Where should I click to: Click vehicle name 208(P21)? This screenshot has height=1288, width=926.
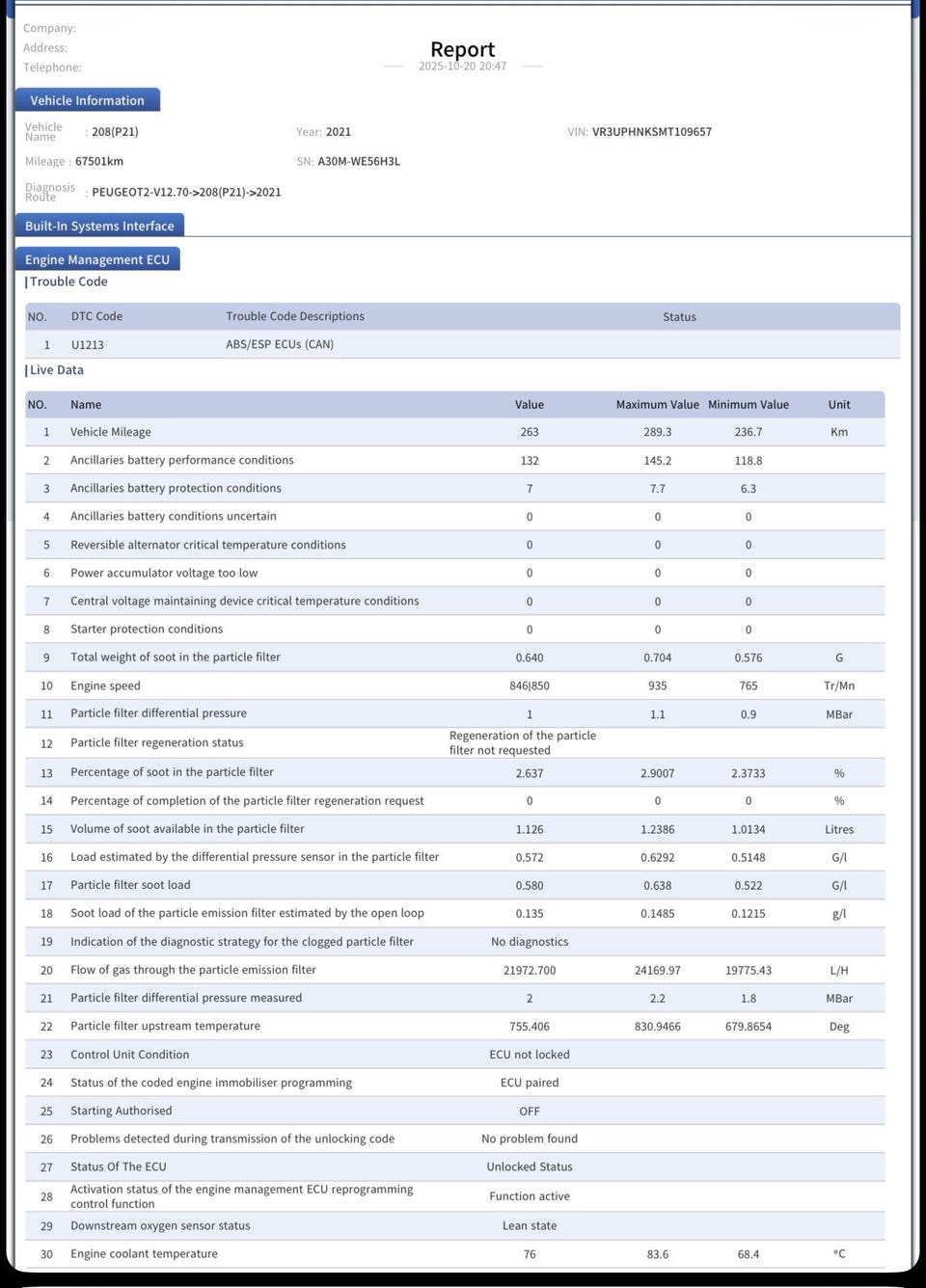[x=115, y=132]
